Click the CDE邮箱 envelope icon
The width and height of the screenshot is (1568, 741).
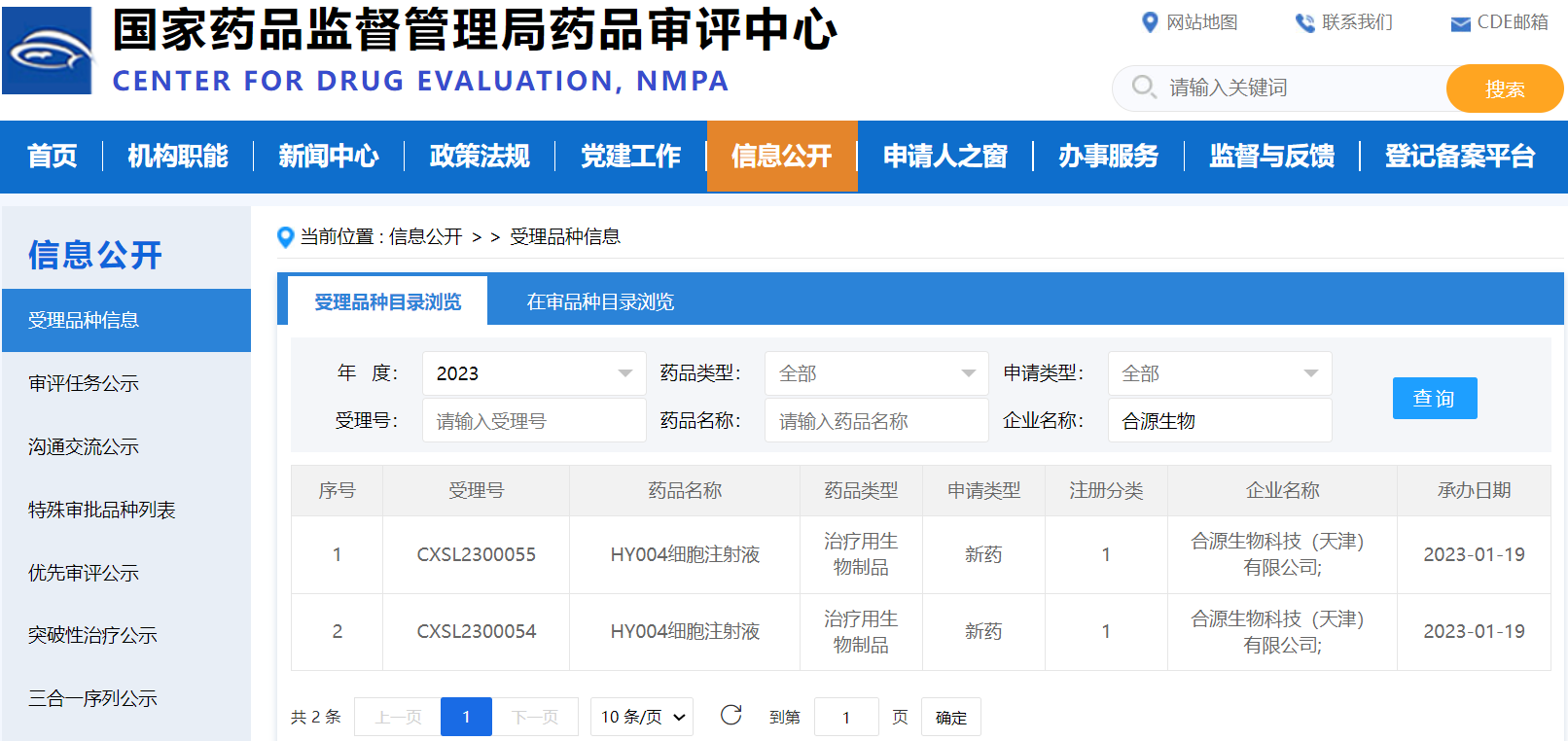pyautogui.click(x=1460, y=24)
